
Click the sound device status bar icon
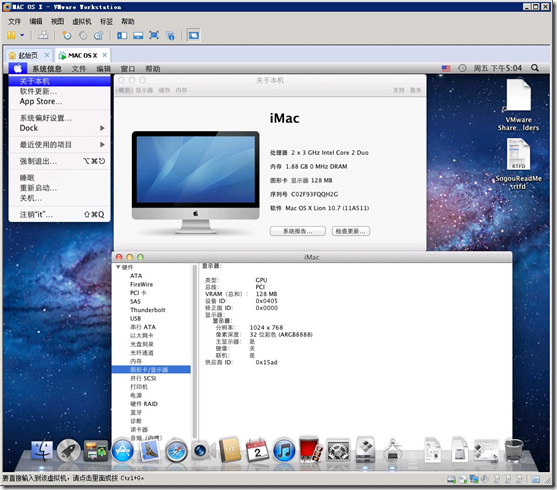(485, 479)
